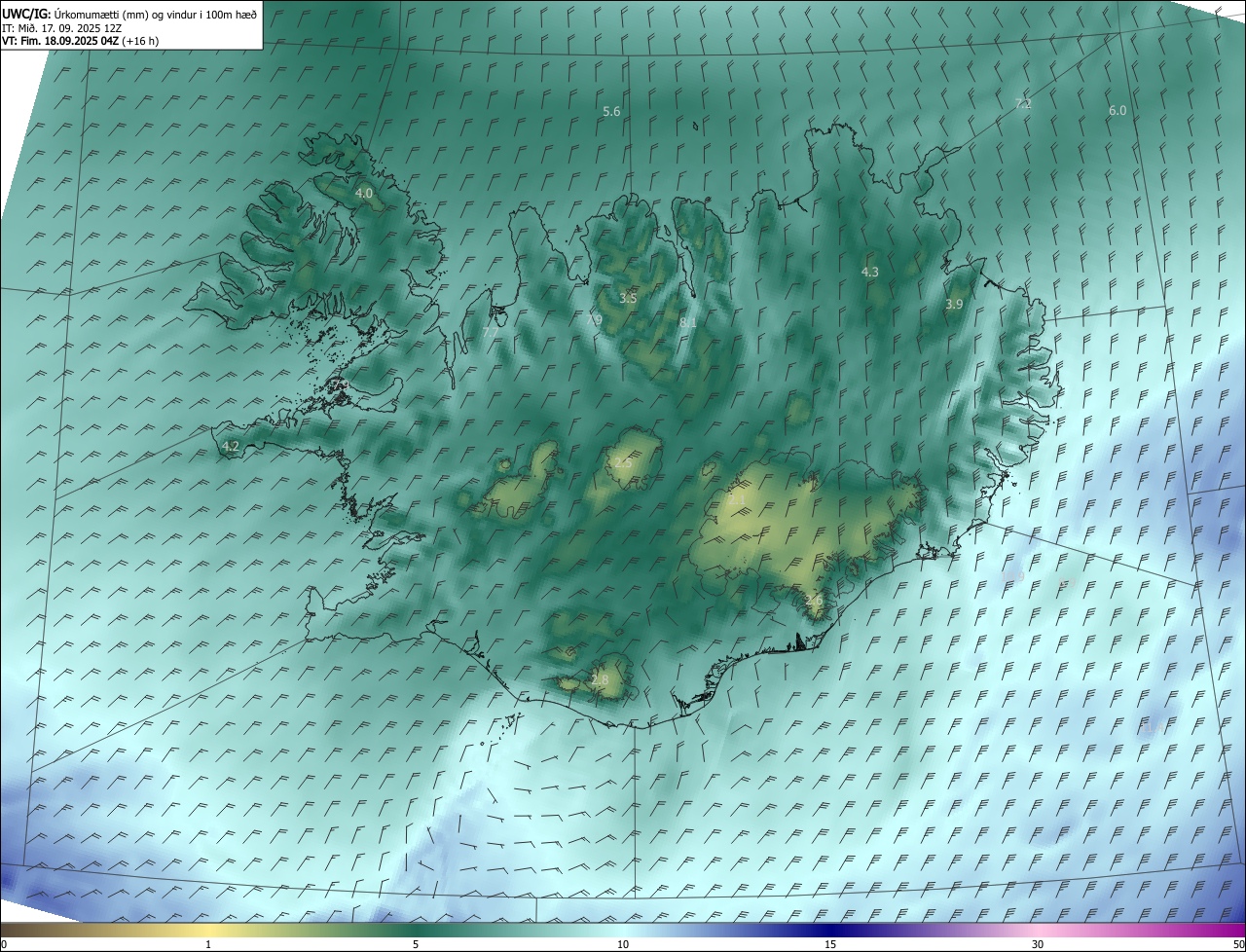Click the 3.5 value label

(628, 298)
